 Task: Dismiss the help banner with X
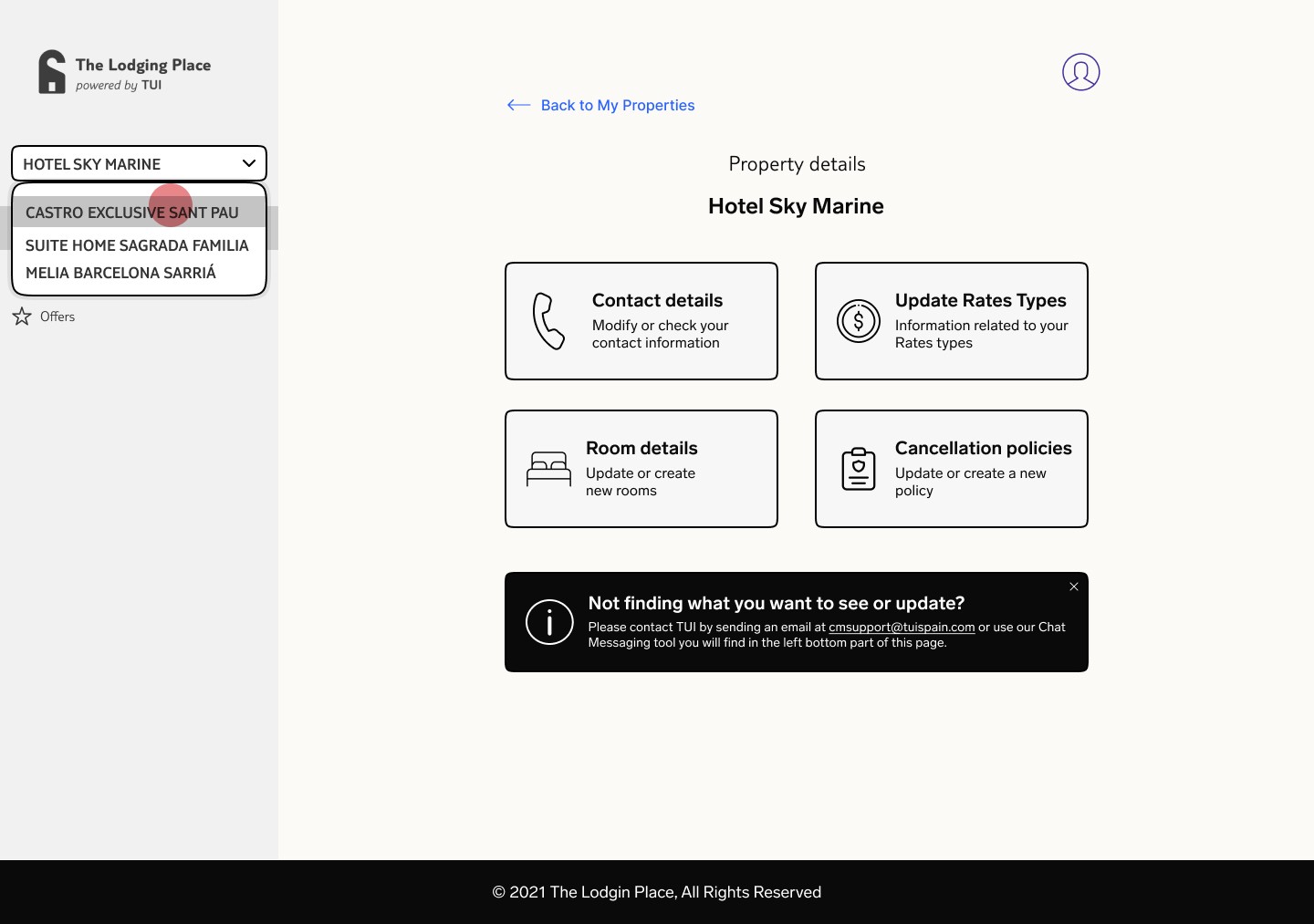(x=1074, y=587)
